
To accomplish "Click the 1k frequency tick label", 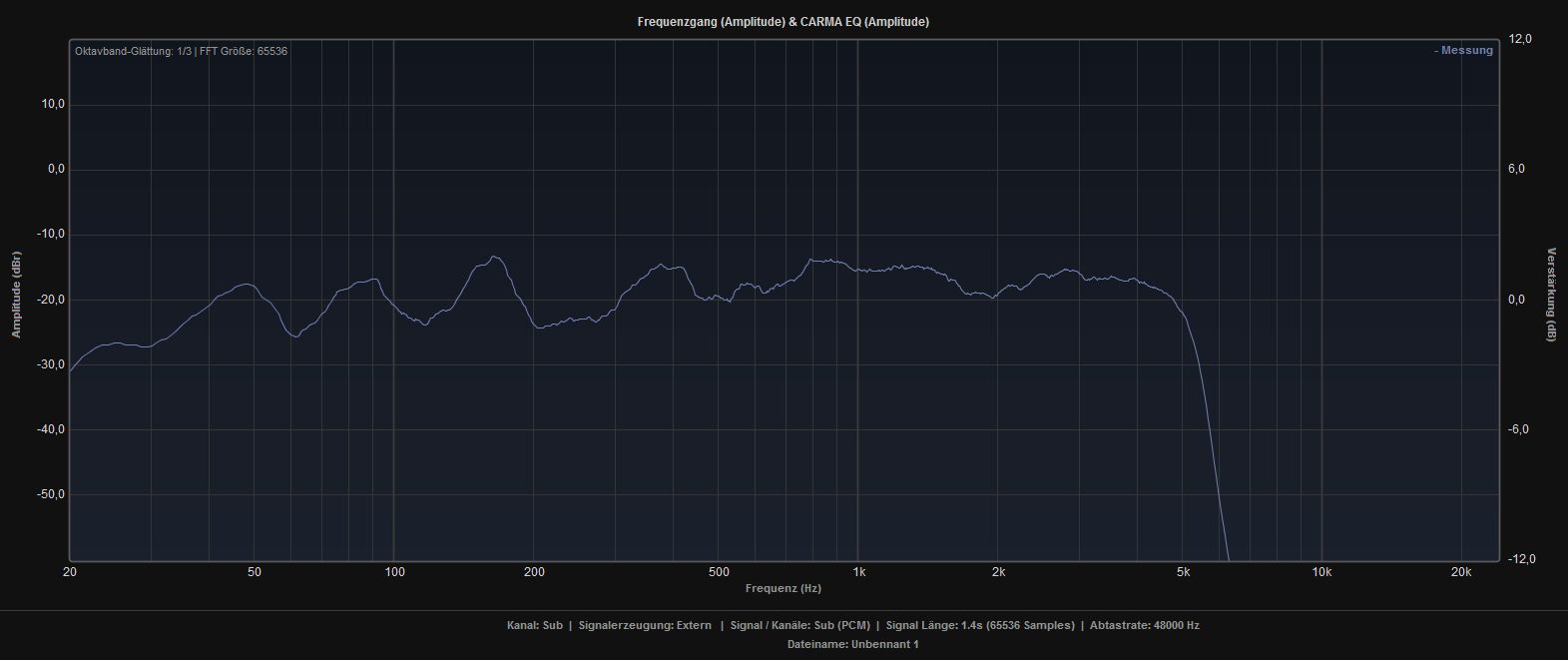I will point(858,572).
